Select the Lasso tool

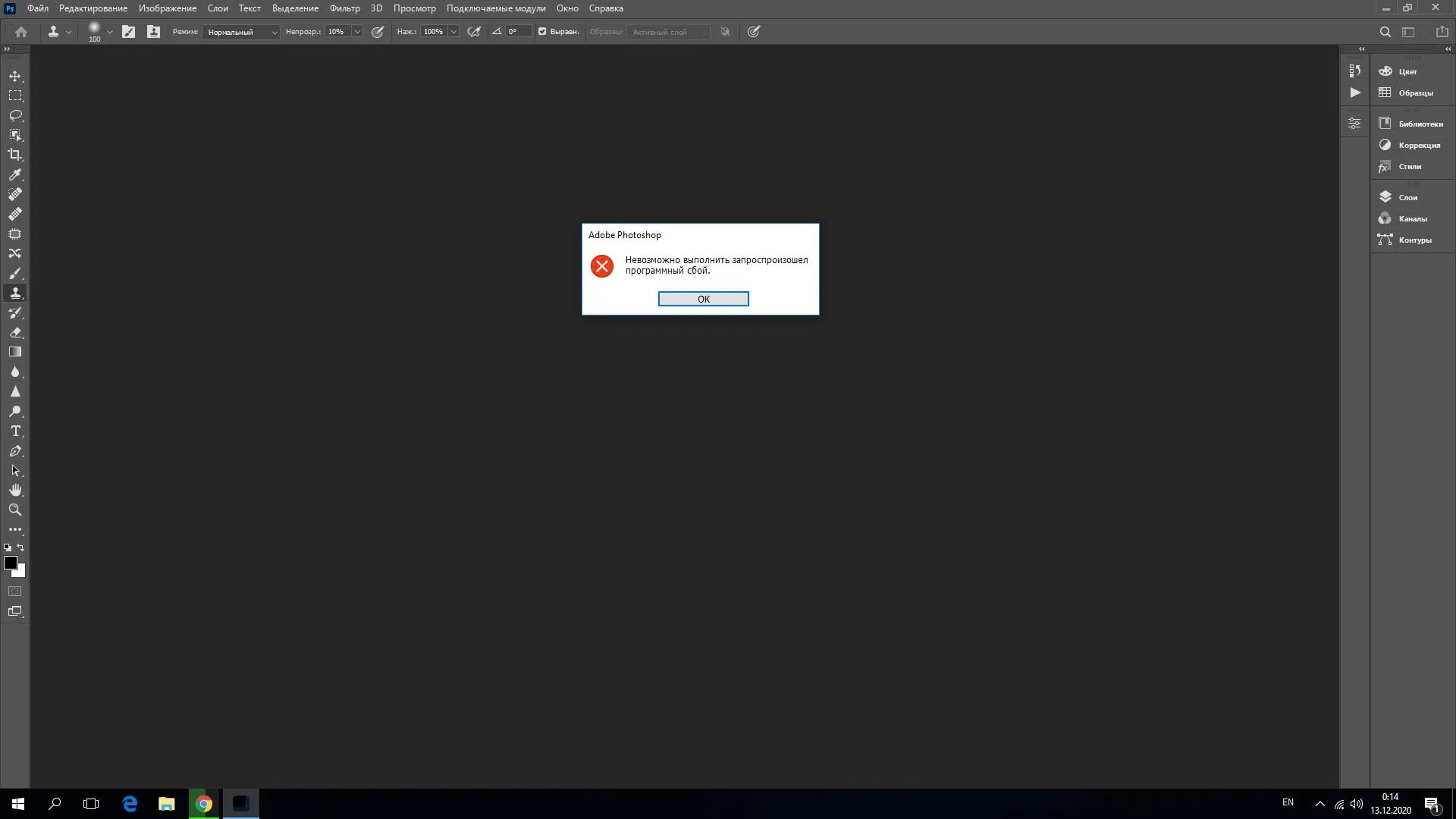pyautogui.click(x=15, y=115)
